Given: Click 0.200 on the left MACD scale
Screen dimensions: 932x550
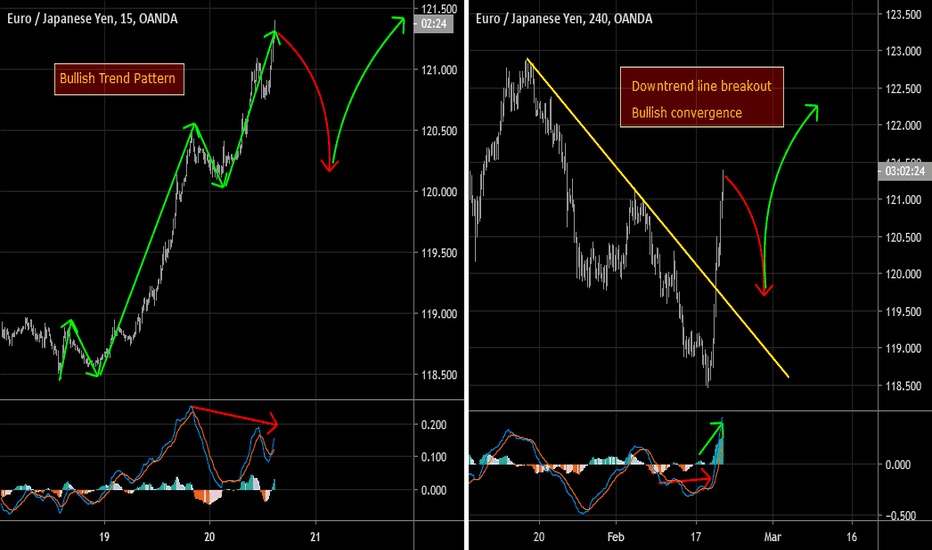Looking at the screenshot, I should (x=434, y=425).
